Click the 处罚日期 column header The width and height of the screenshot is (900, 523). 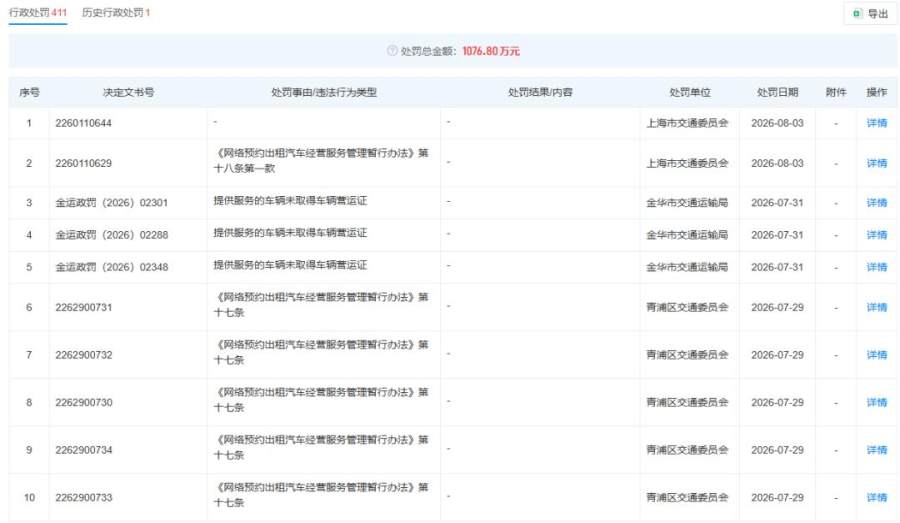pos(777,92)
